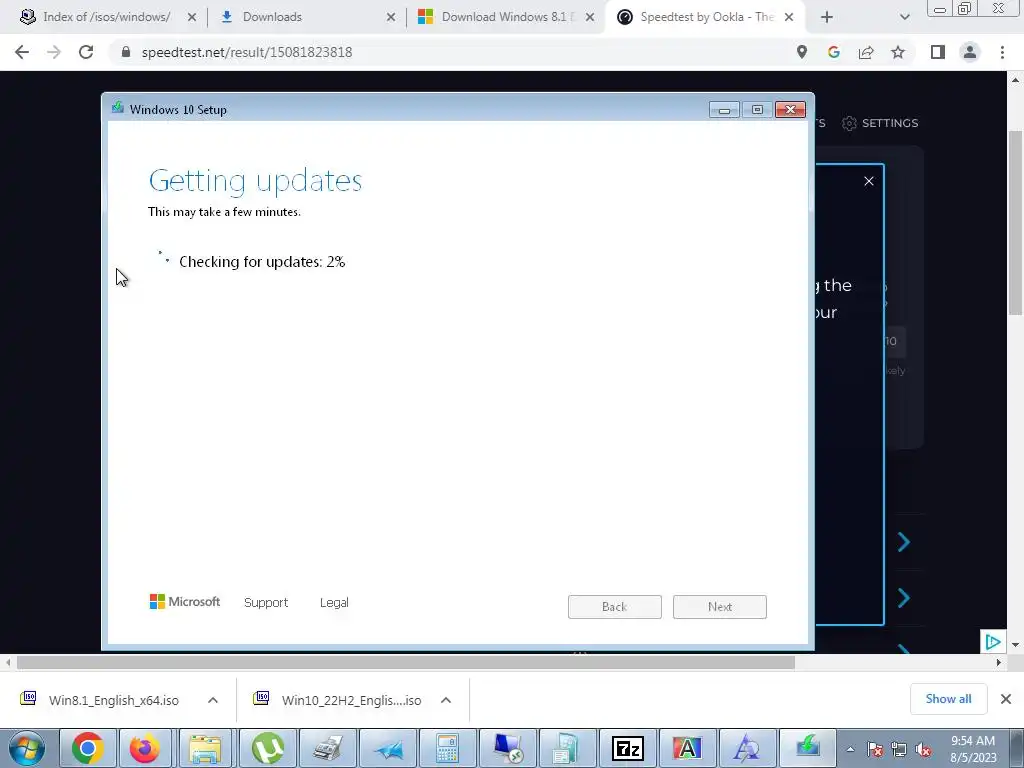Click the Google icon in the address bar

[834, 52]
